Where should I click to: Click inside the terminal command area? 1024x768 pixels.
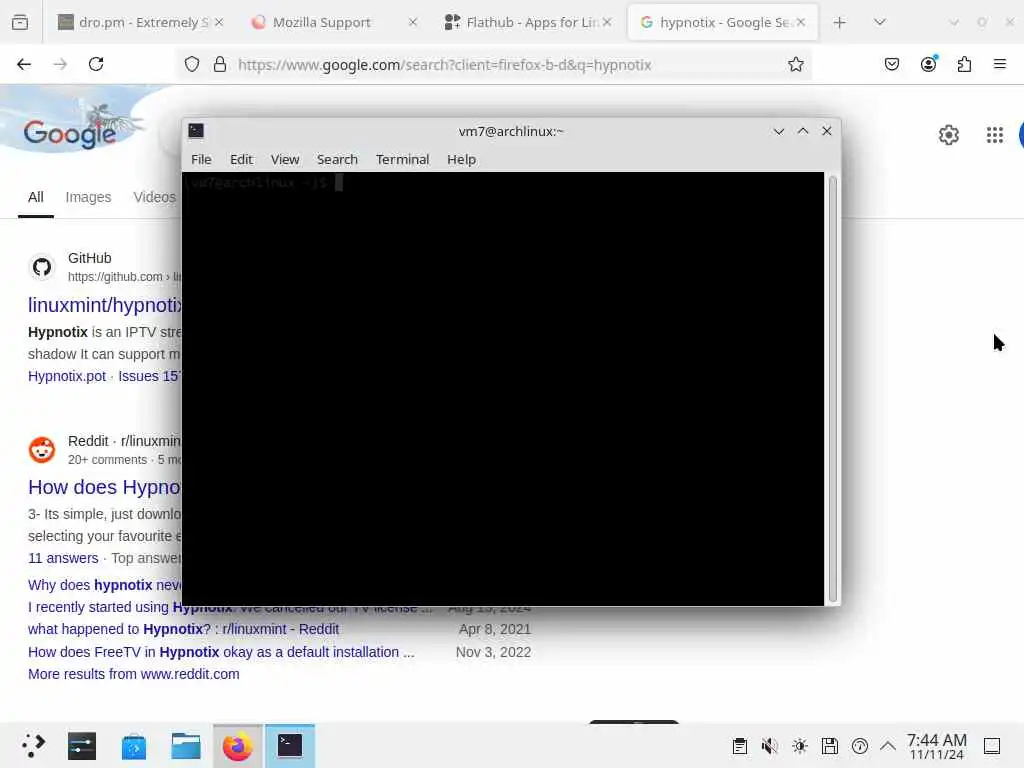pos(503,389)
